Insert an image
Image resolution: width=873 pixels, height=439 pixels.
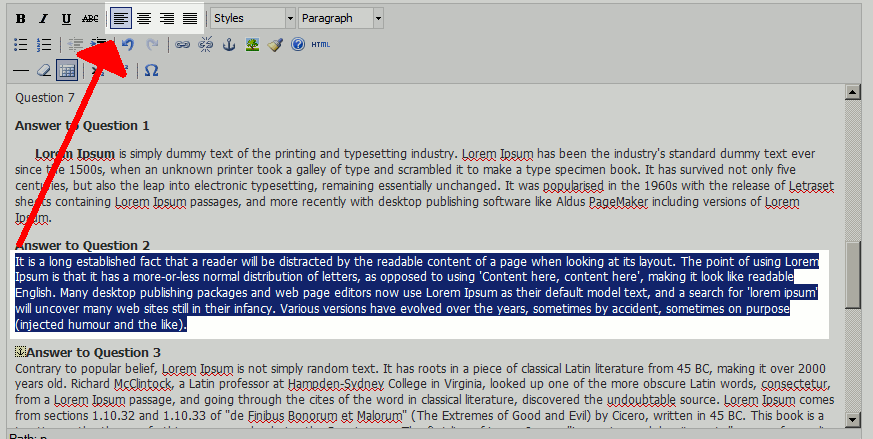pyautogui.click(x=252, y=45)
